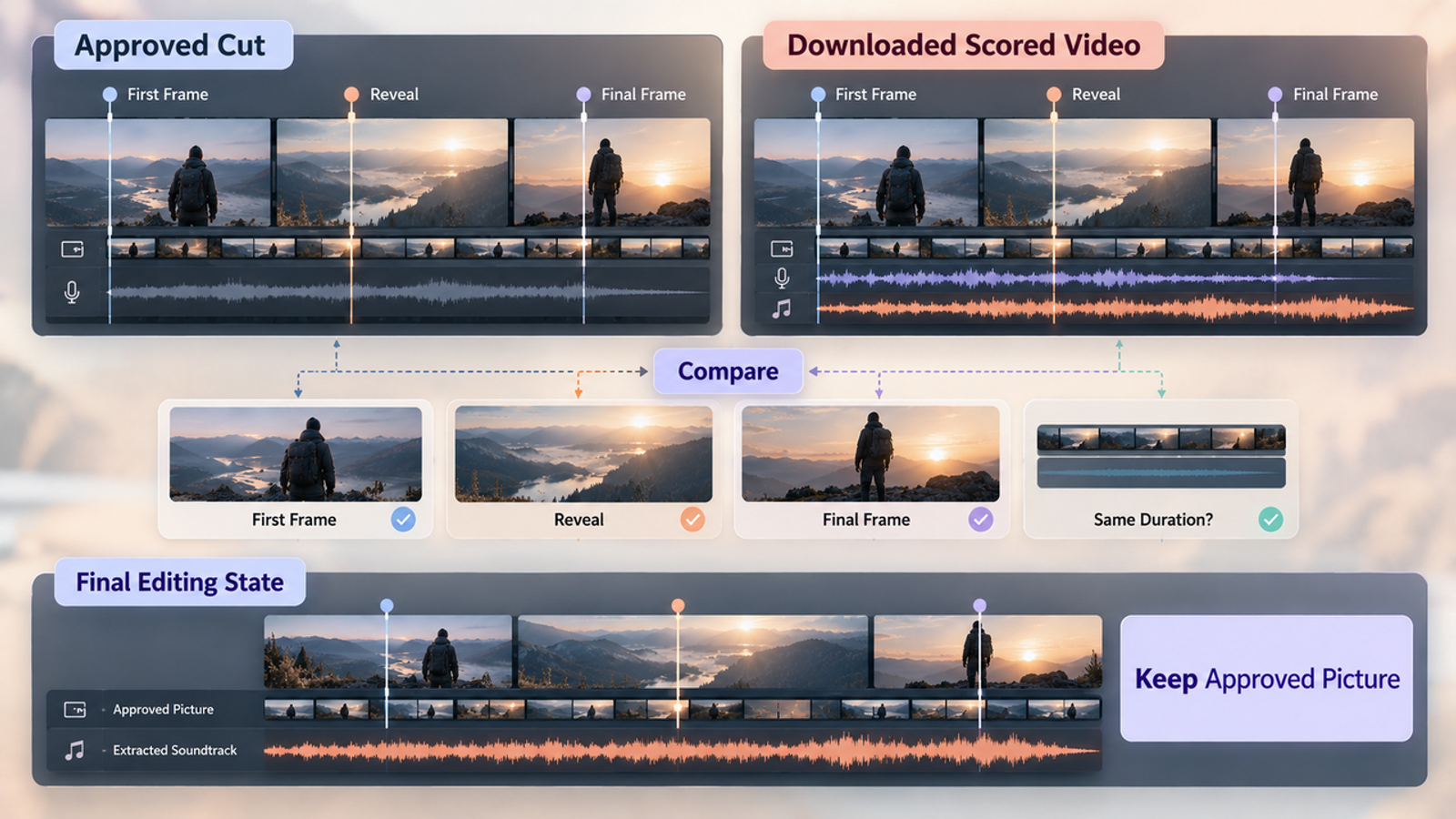1456x819 pixels.
Task: Click the video track icon in Approved Cut
Action: click(72, 248)
